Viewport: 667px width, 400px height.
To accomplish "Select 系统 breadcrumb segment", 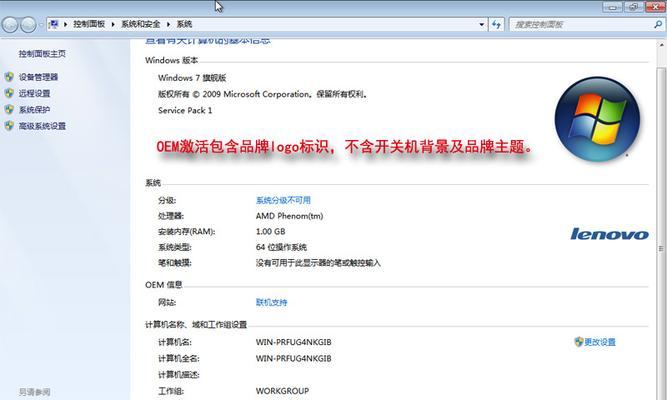I will (x=184, y=24).
